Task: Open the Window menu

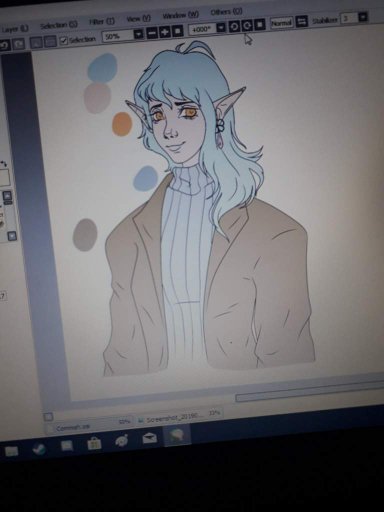Action: click(180, 15)
